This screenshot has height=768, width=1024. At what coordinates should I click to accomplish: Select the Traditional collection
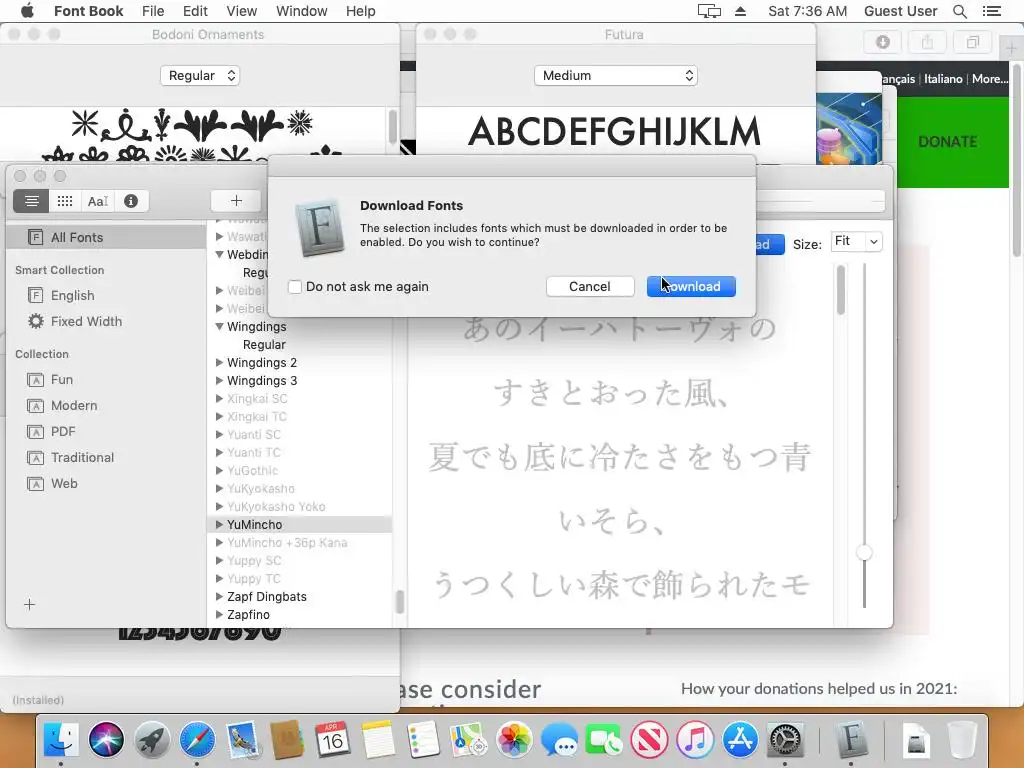point(82,458)
